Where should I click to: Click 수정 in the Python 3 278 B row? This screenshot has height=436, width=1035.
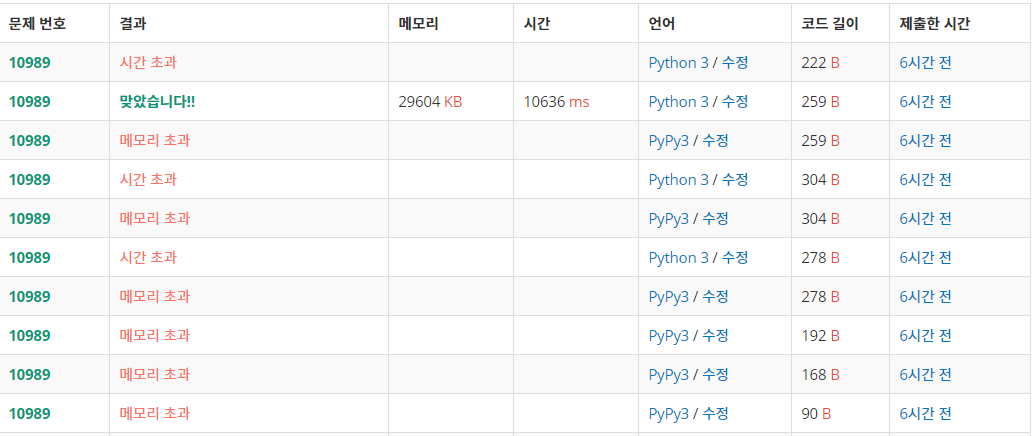coord(735,257)
